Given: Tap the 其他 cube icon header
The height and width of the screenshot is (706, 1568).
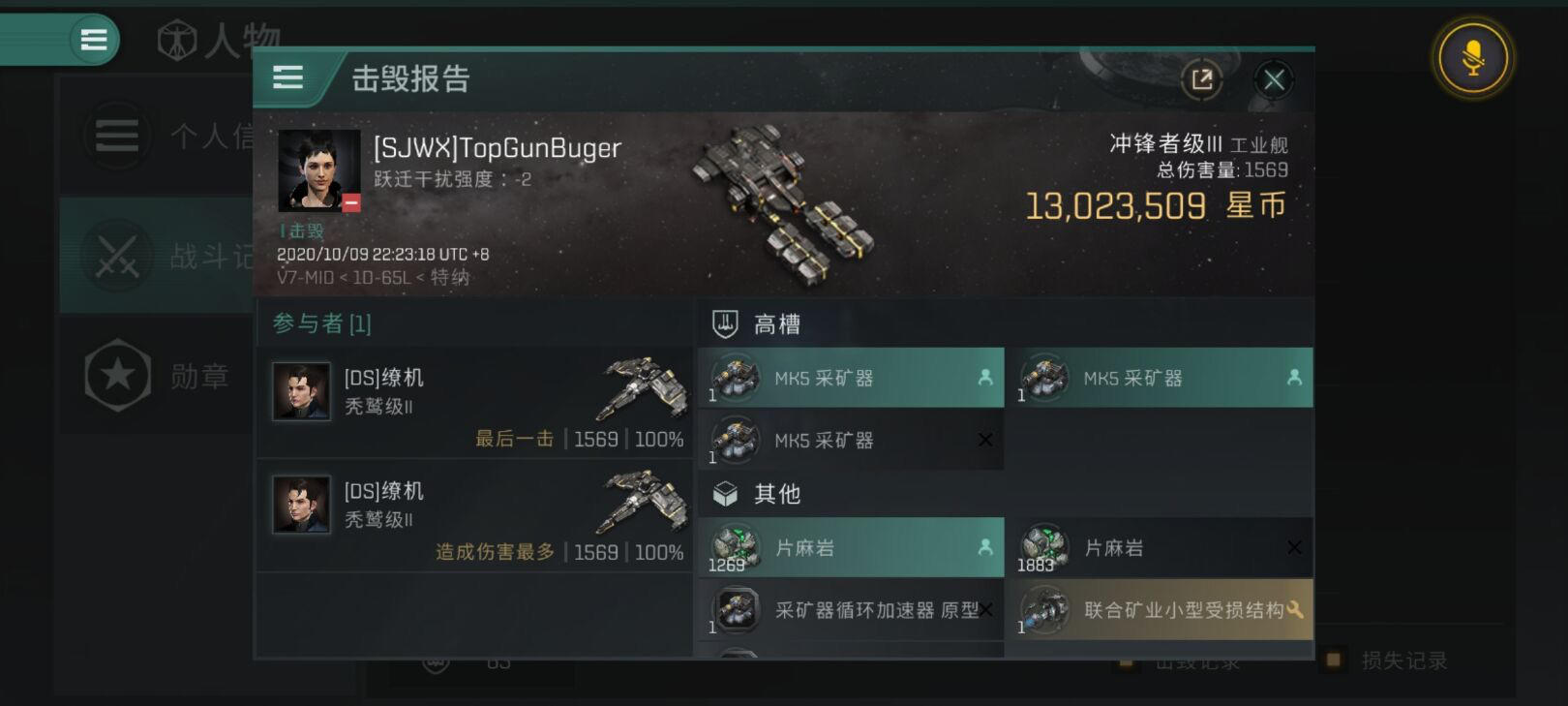Looking at the screenshot, I should [x=725, y=494].
